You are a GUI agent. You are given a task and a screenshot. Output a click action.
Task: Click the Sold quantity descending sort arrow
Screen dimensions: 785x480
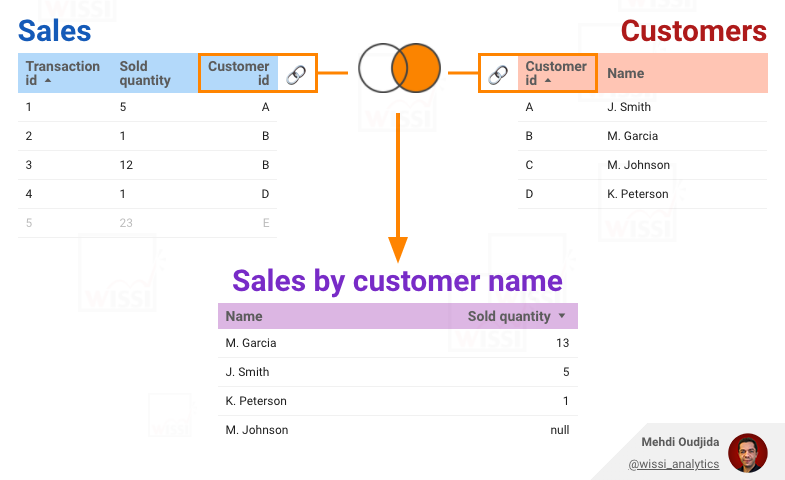pyautogui.click(x=562, y=316)
